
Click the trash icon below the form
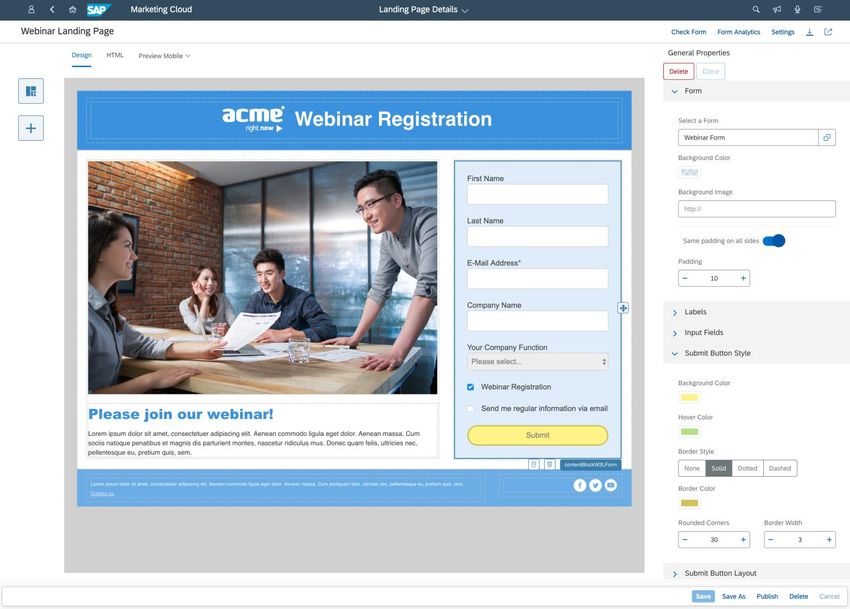pyautogui.click(x=549, y=464)
